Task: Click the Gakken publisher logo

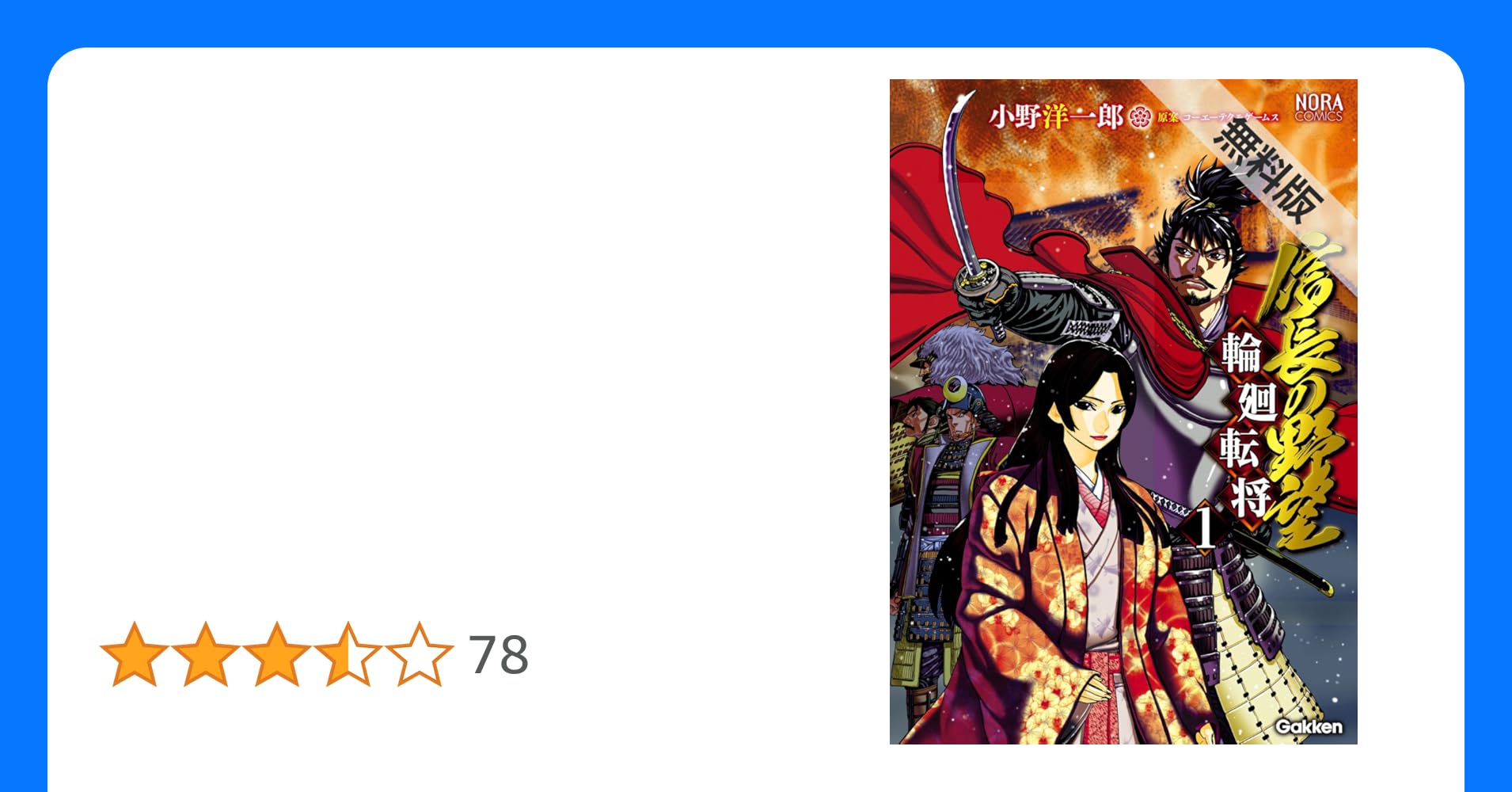Action: pos(1309,726)
